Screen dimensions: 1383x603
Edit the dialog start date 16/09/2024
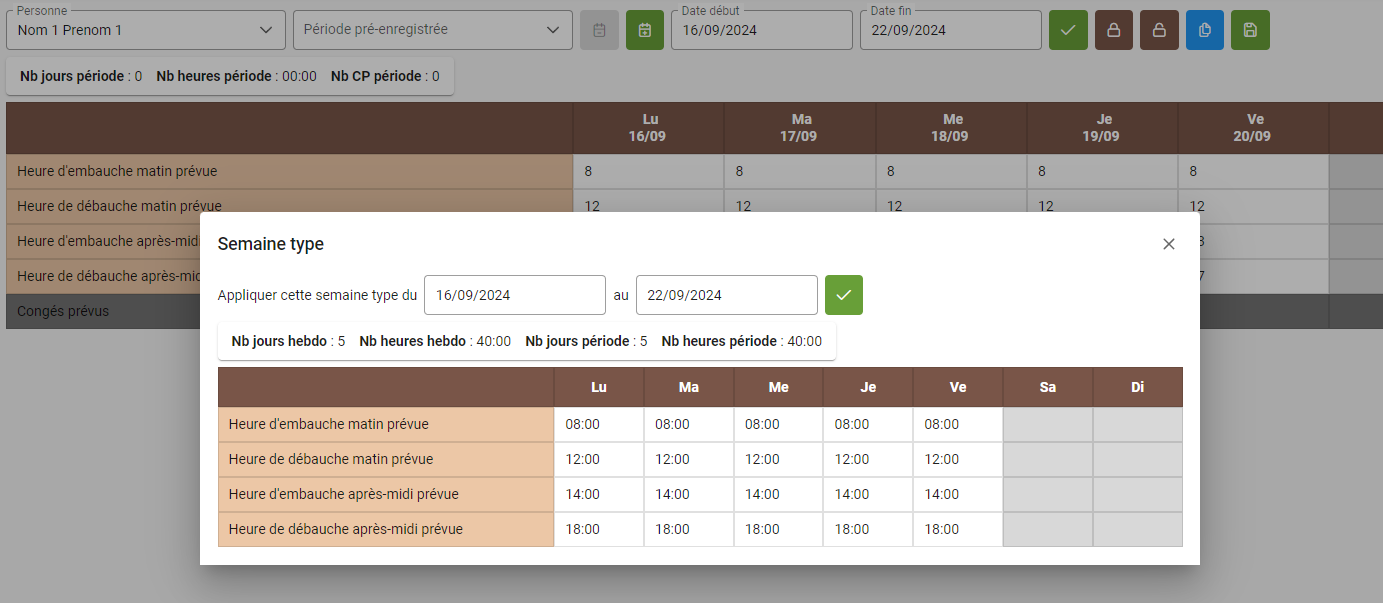514,295
